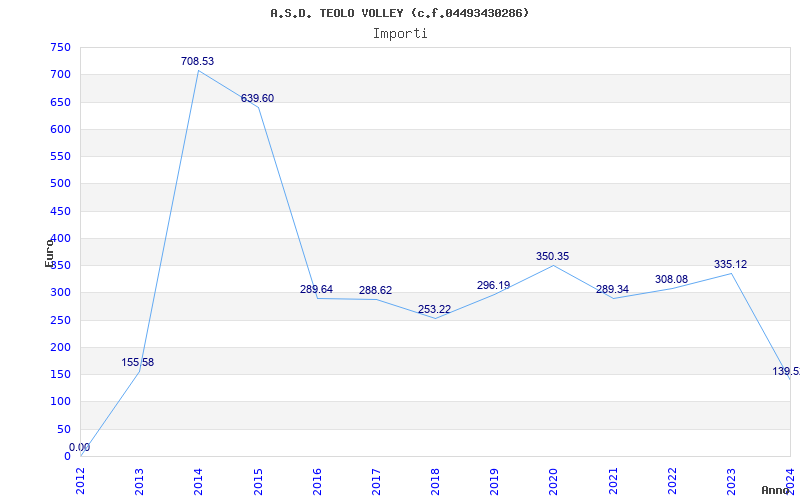Click the 308.08 data label
The image size is (800, 500).
671,280
